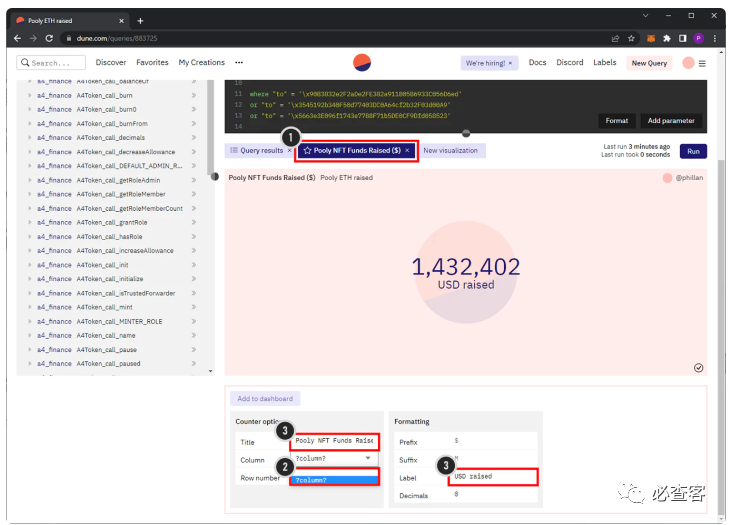The width and height of the screenshot is (729, 525).
Task: Choose the highlighted ?column? option
Action: coord(334,480)
